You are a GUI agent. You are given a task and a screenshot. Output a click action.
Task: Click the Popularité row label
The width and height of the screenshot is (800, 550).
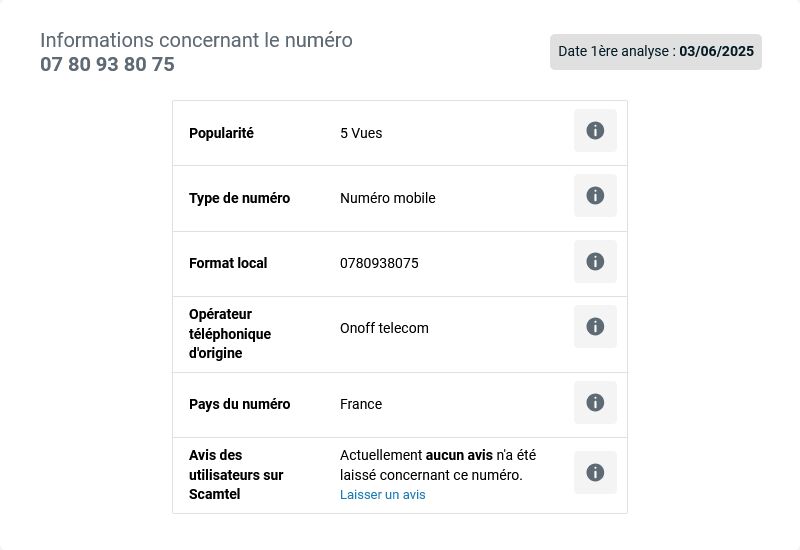pos(221,133)
